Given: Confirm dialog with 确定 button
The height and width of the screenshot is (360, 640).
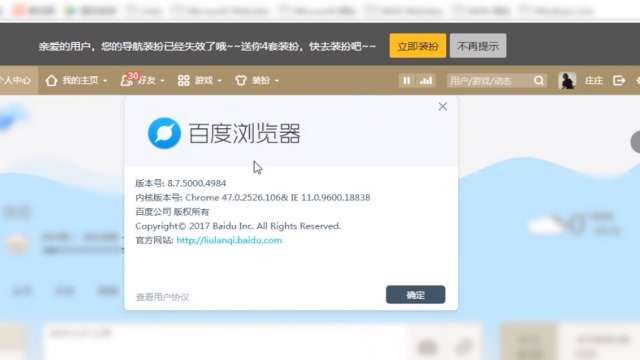Looking at the screenshot, I should pyautogui.click(x=416, y=294).
